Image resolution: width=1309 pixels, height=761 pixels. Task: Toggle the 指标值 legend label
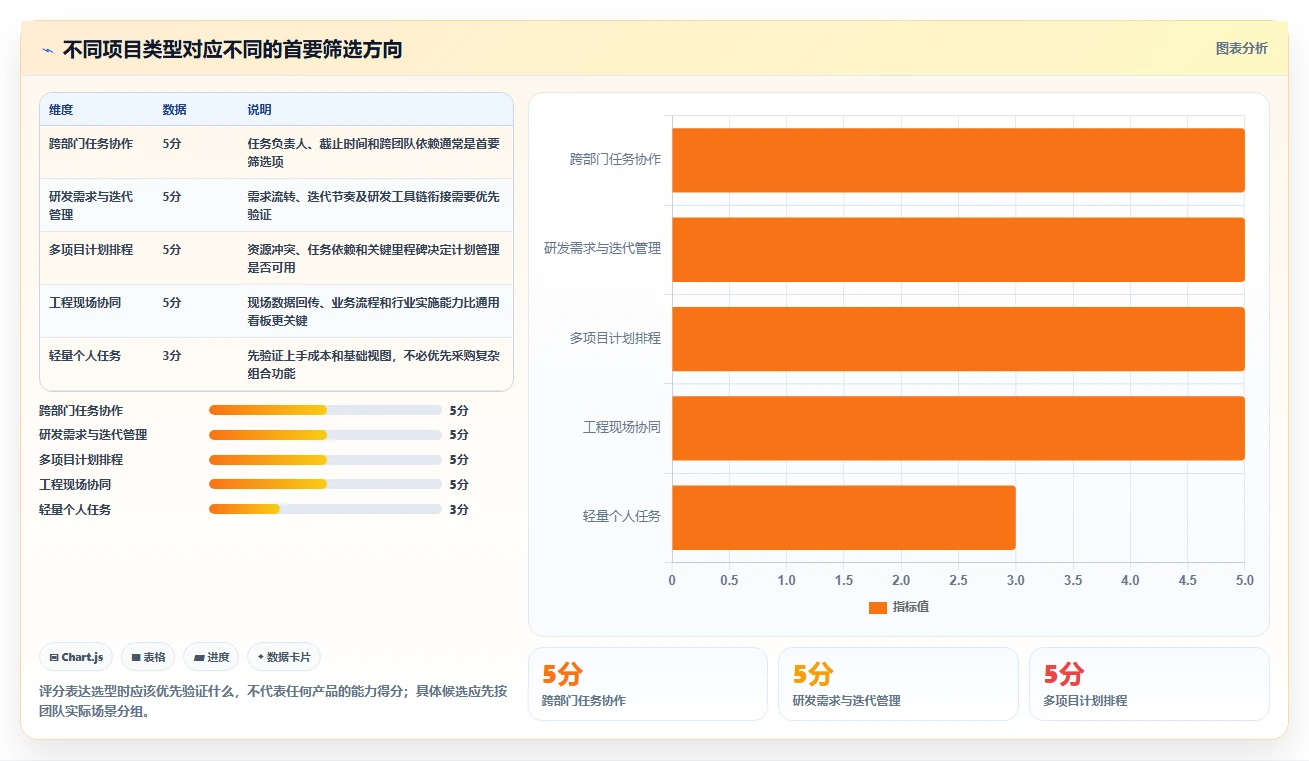tap(911, 607)
